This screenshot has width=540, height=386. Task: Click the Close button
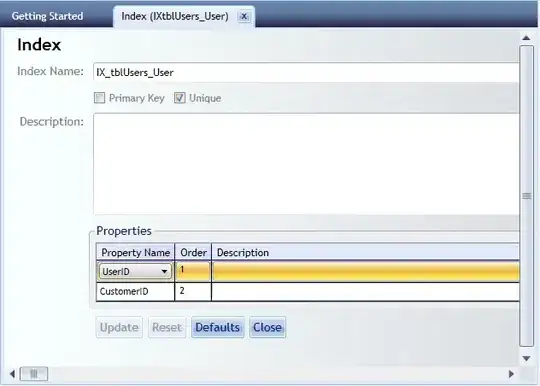pyautogui.click(x=268, y=327)
